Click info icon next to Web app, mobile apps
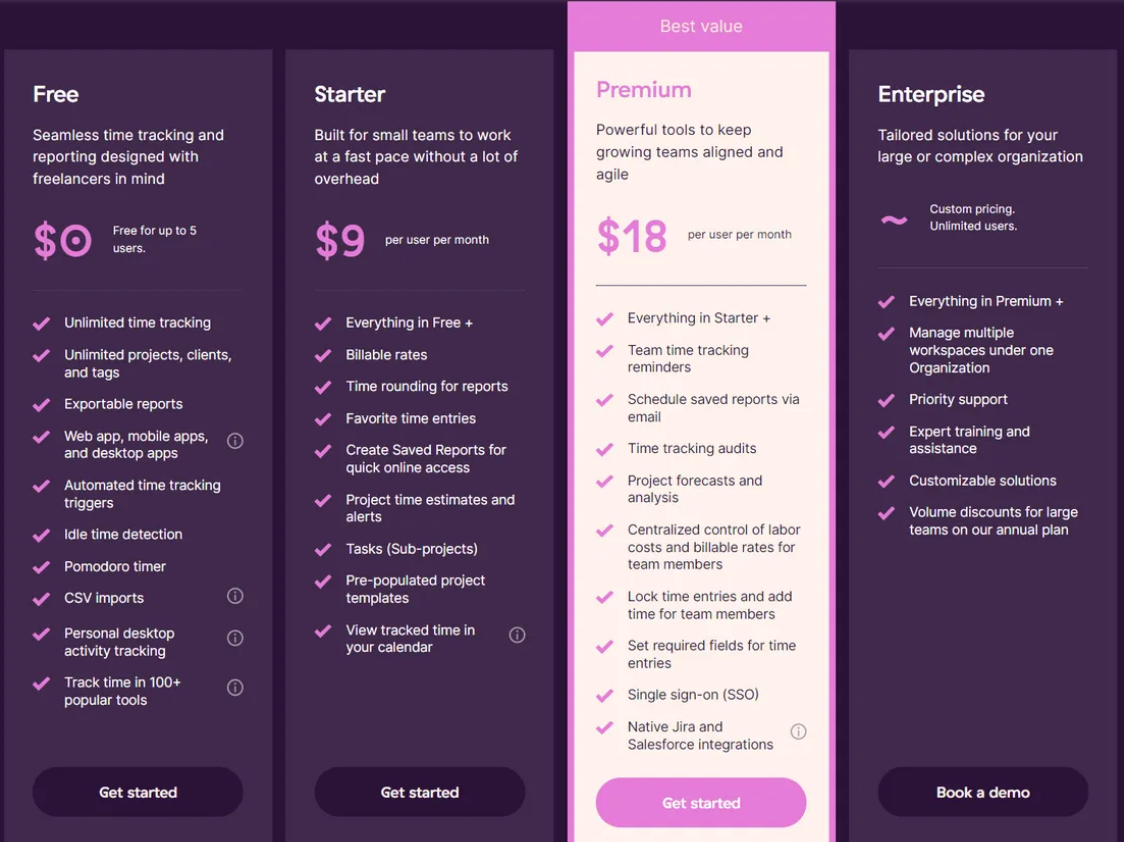Image resolution: width=1124 pixels, height=842 pixels. [x=235, y=441]
